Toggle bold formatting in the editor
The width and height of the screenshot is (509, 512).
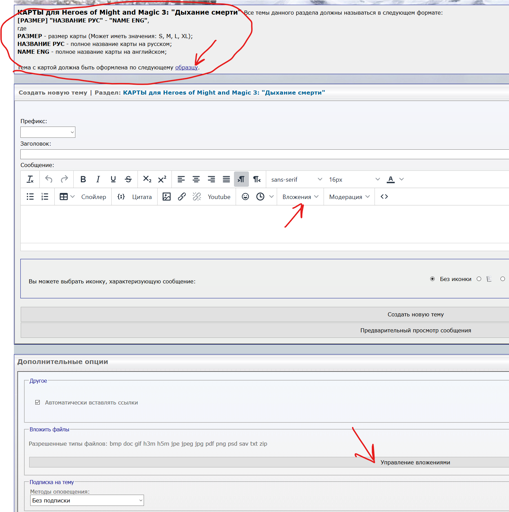pos(83,179)
